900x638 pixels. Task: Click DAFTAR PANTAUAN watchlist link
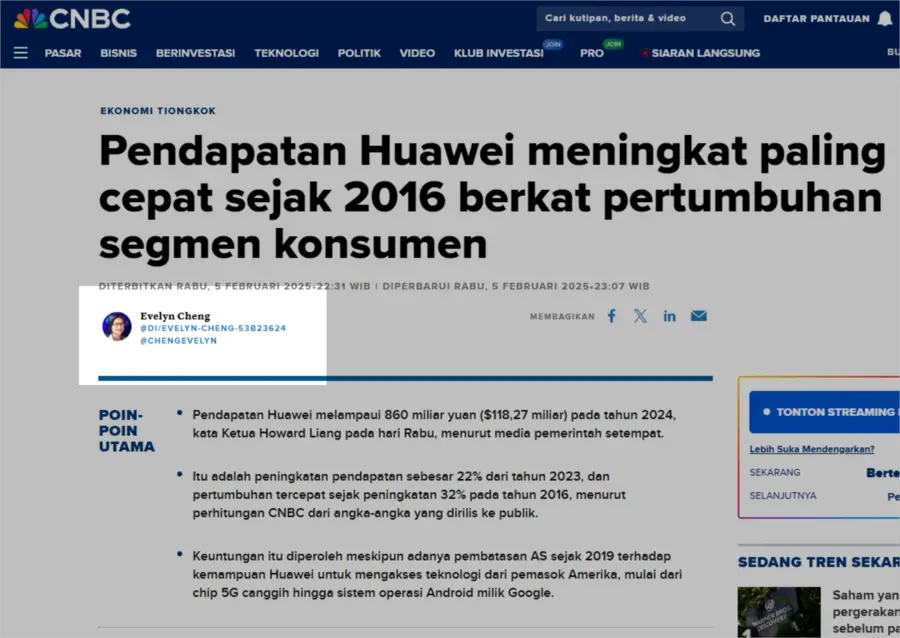[816, 18]
